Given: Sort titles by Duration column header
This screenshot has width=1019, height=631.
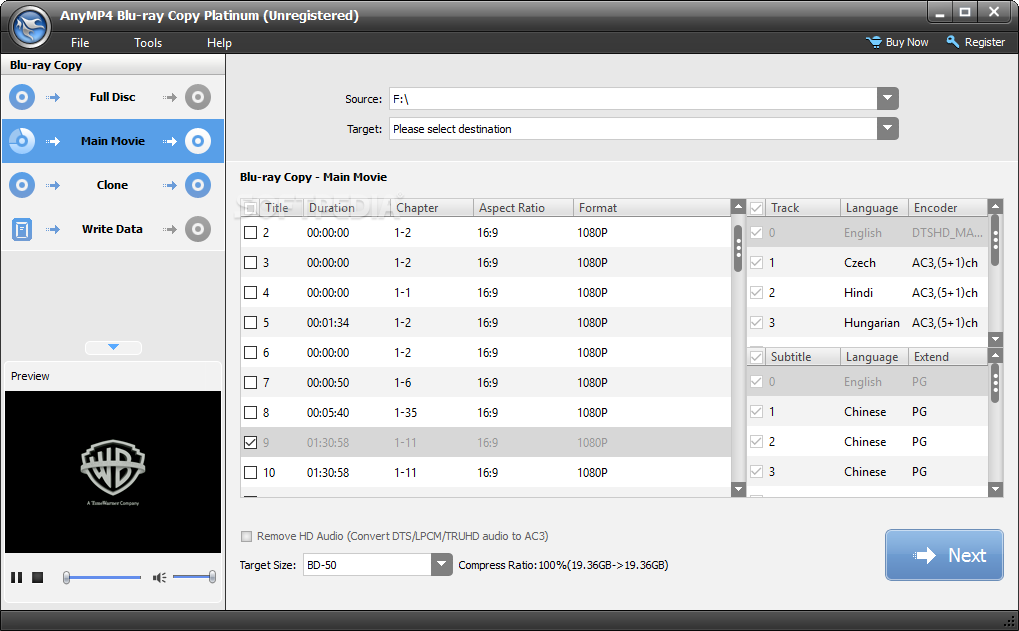Looking at the screenshot, I should pyautogui.click(x=348, y=208).
